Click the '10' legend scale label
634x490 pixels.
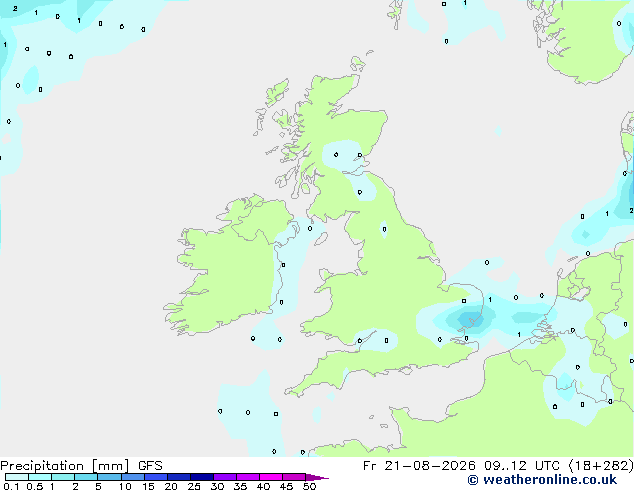[x=125, y=486]
